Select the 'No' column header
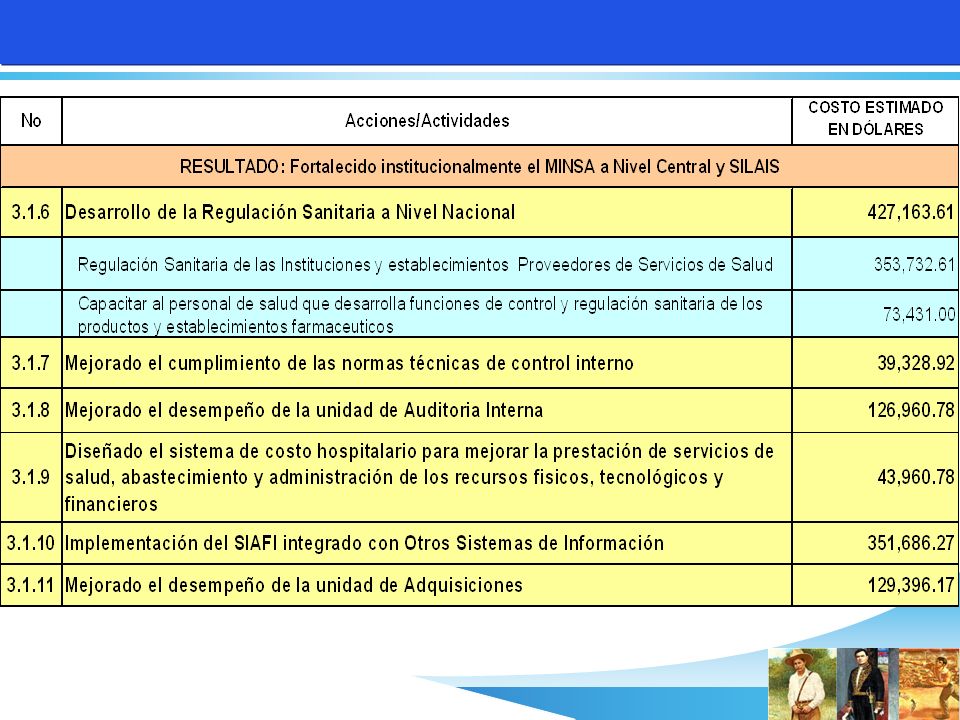Viewport: 960px width, 720px height. pos(31,121)
